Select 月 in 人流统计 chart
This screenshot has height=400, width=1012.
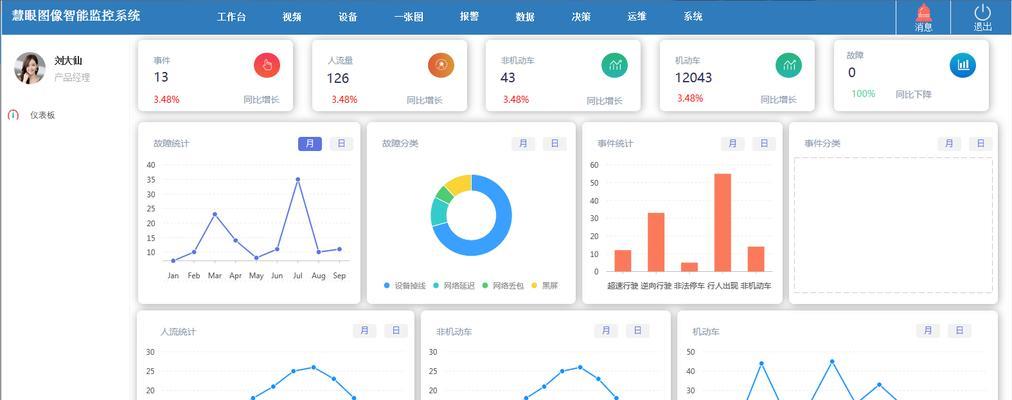tap(365, 331)
